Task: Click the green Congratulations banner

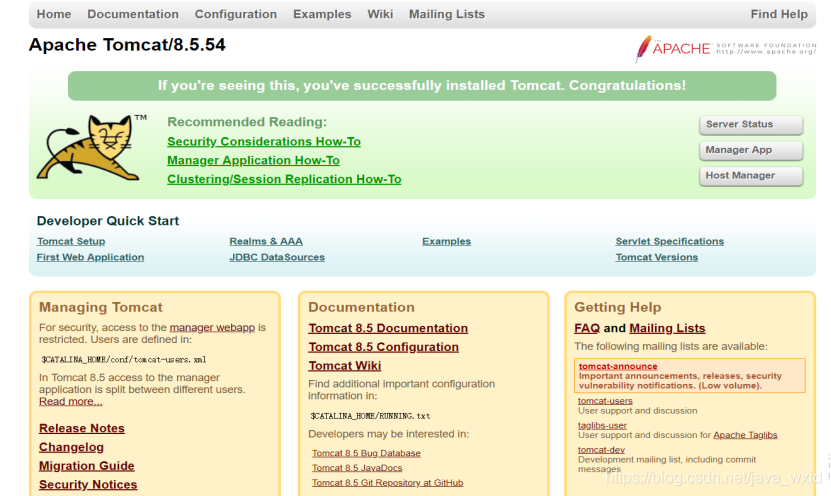Action: click(x=422, y=86)
